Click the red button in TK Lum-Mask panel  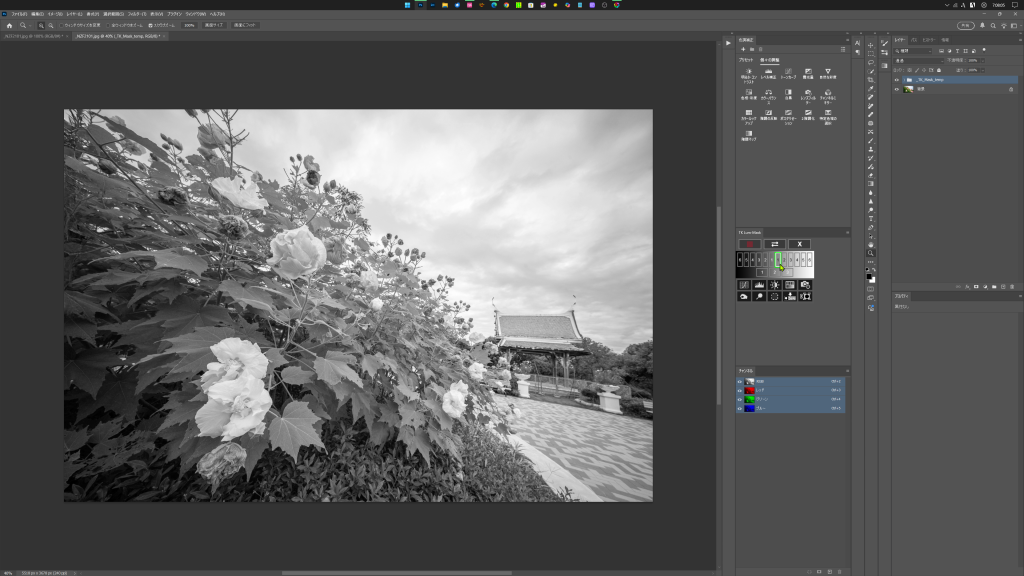tap(748, 244)
